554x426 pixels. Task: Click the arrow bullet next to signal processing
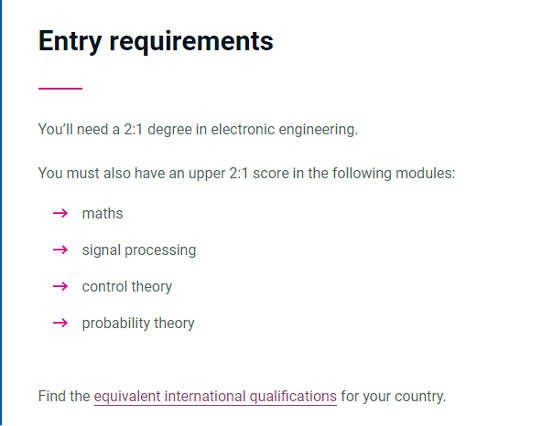point(60,250)
